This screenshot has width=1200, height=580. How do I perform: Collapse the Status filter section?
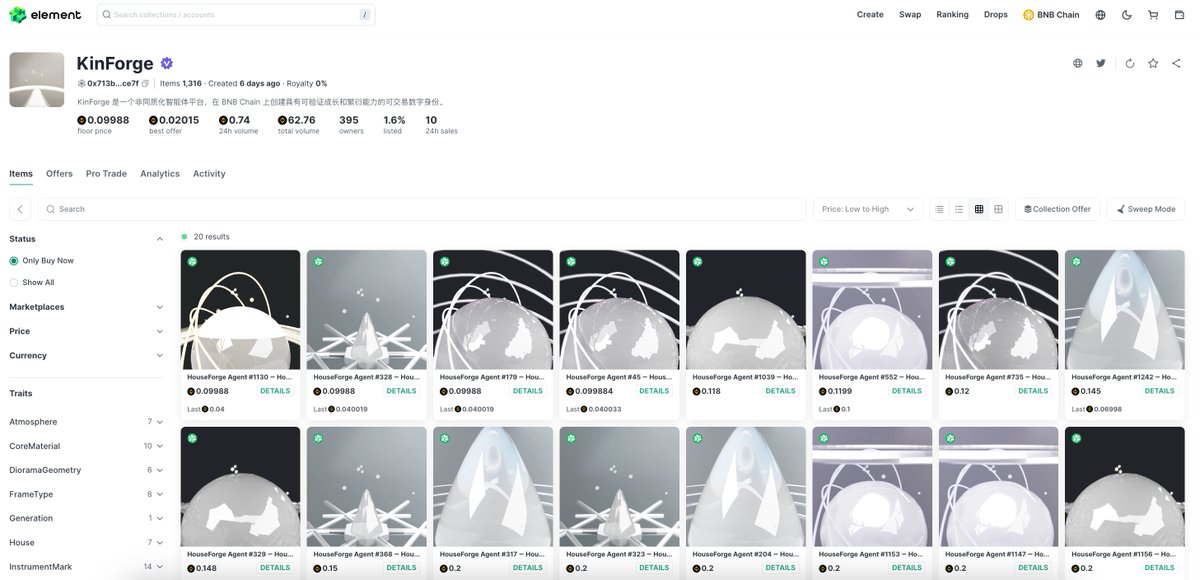(87, 239)
